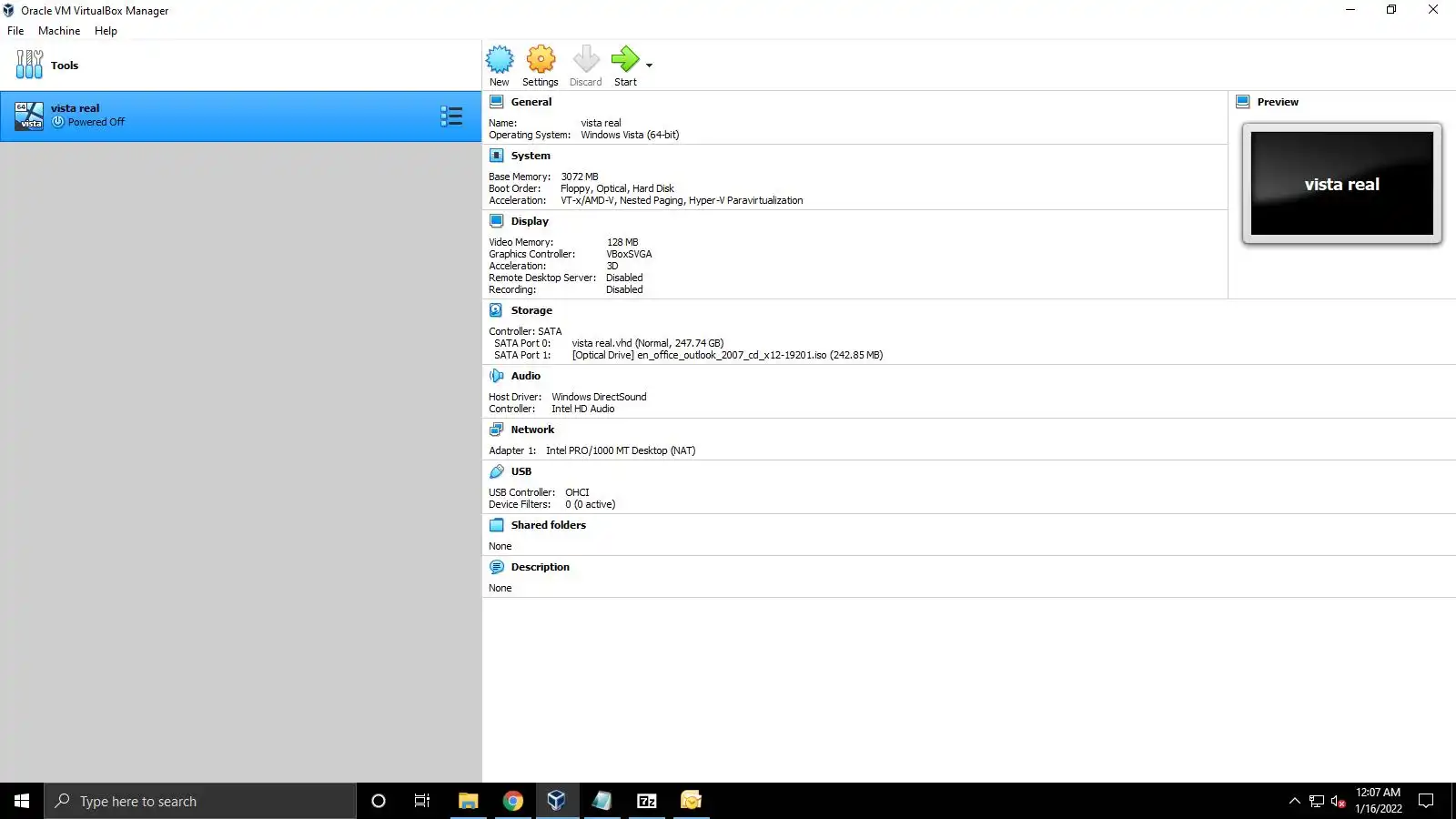Open the Network settings header link

pos(532,430)
